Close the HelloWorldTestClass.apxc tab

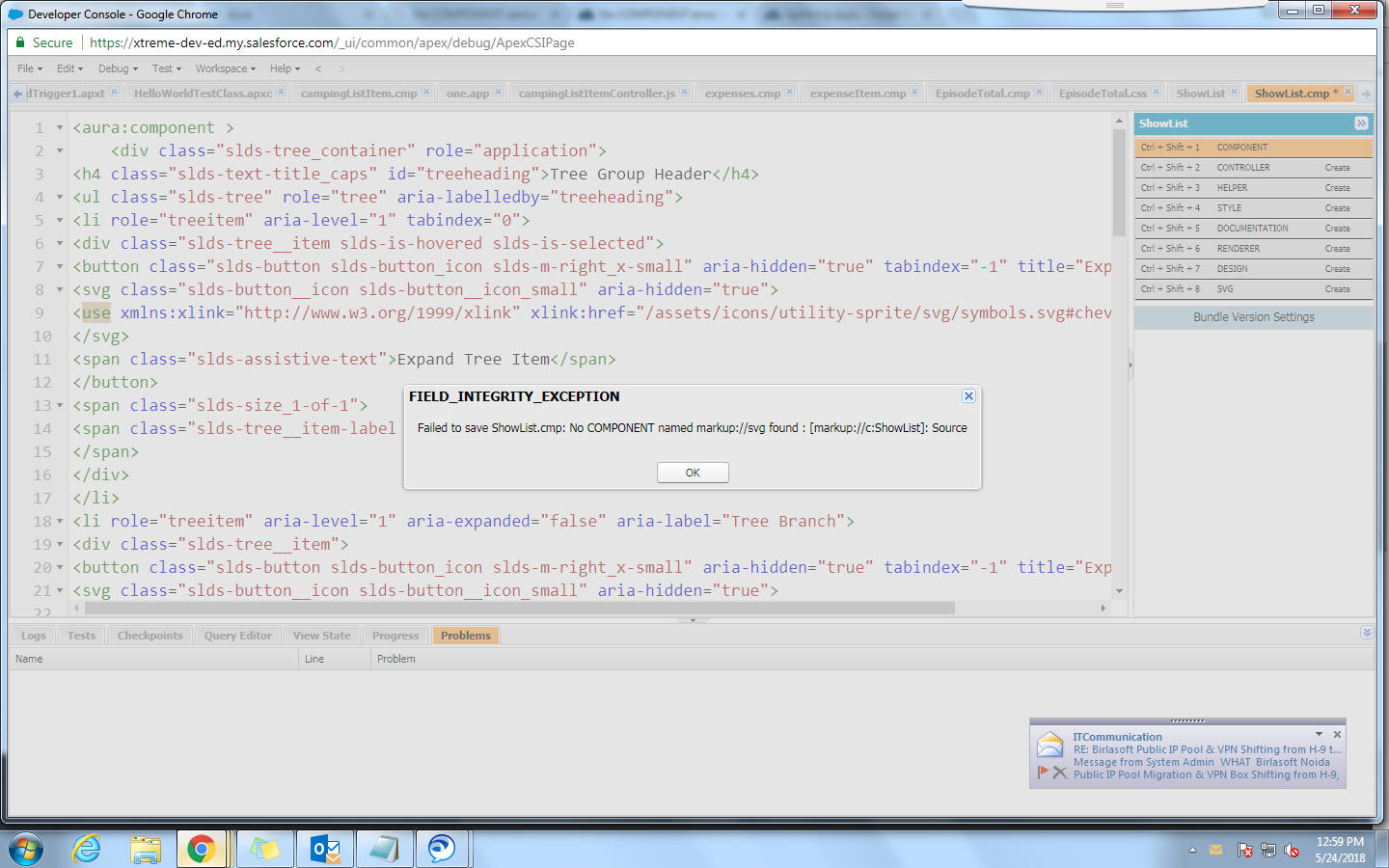click(x=281, y=92)
